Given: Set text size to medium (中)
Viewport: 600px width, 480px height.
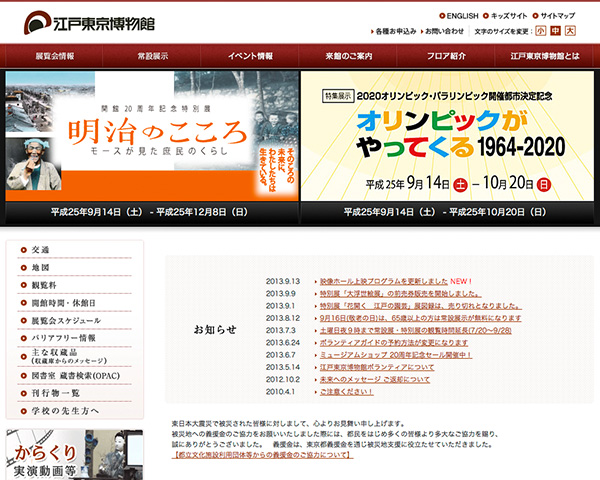Looking at the screenshot, I should [555, 31].
